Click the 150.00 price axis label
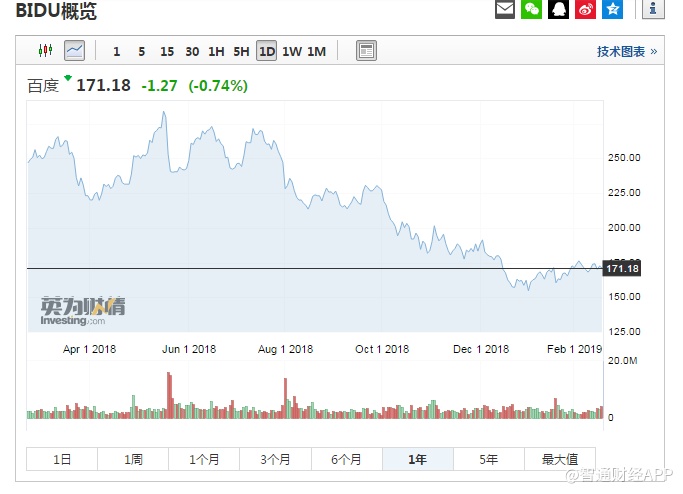Screen dimensions: 683x494 click(x=624, y=297)
